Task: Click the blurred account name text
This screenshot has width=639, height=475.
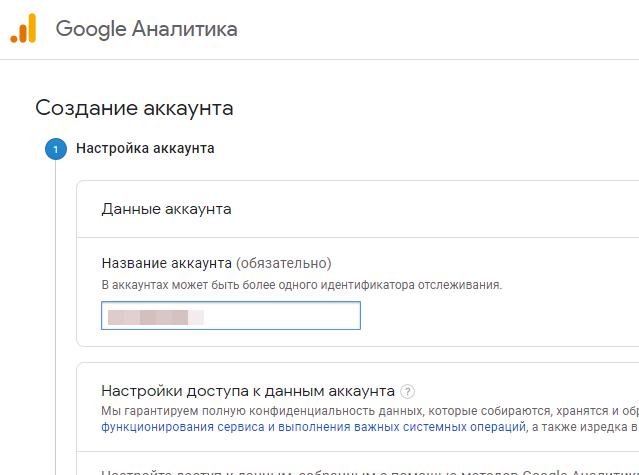Action: click(155, 317)
